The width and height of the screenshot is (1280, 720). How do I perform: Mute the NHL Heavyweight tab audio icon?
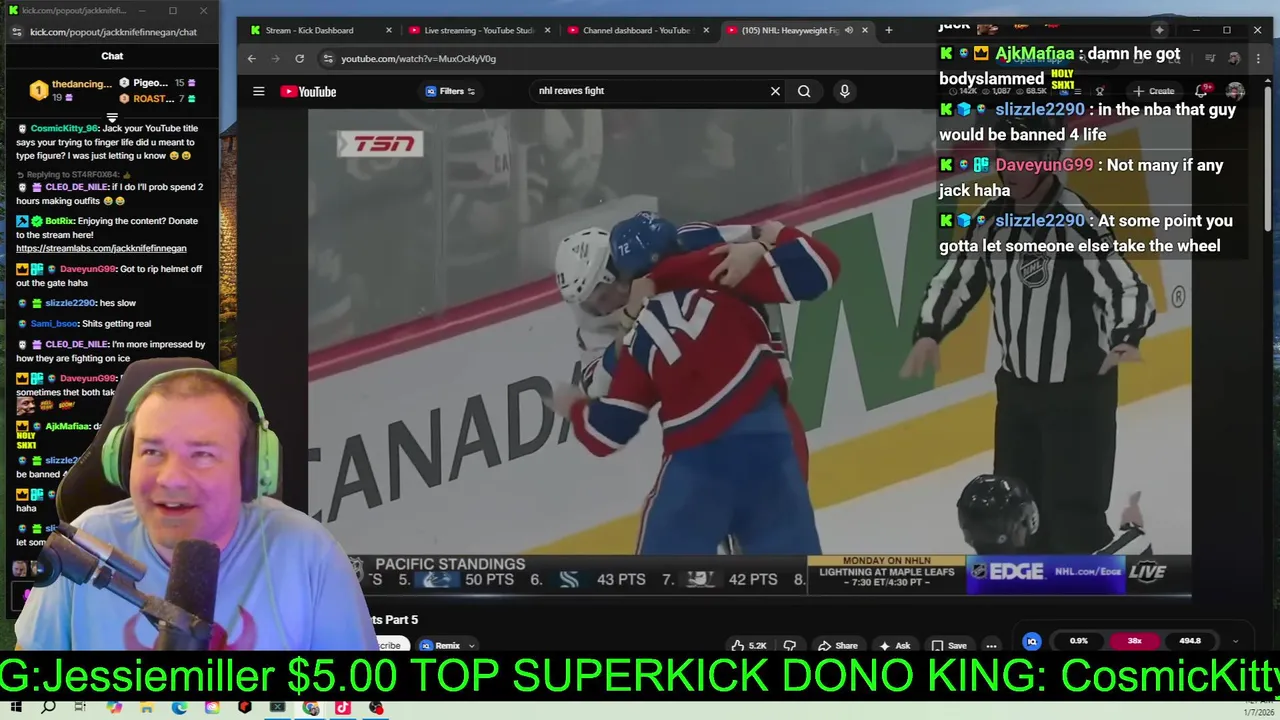click(x=849, y=30)
